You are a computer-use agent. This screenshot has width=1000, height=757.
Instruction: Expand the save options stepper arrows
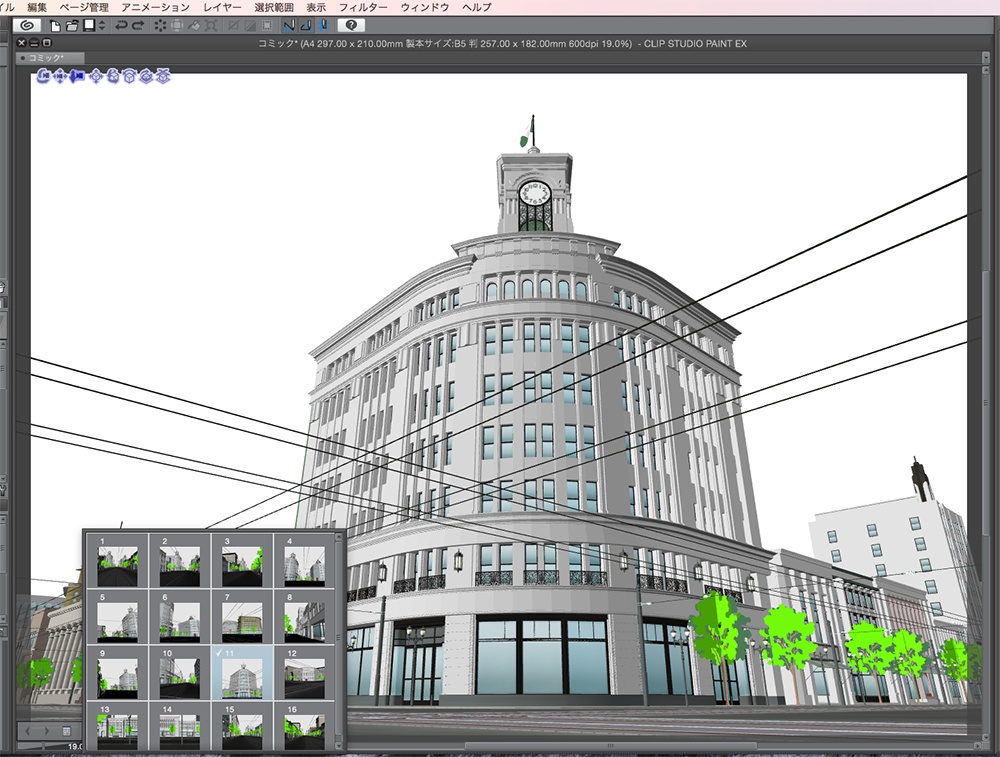tap(102, 26)
